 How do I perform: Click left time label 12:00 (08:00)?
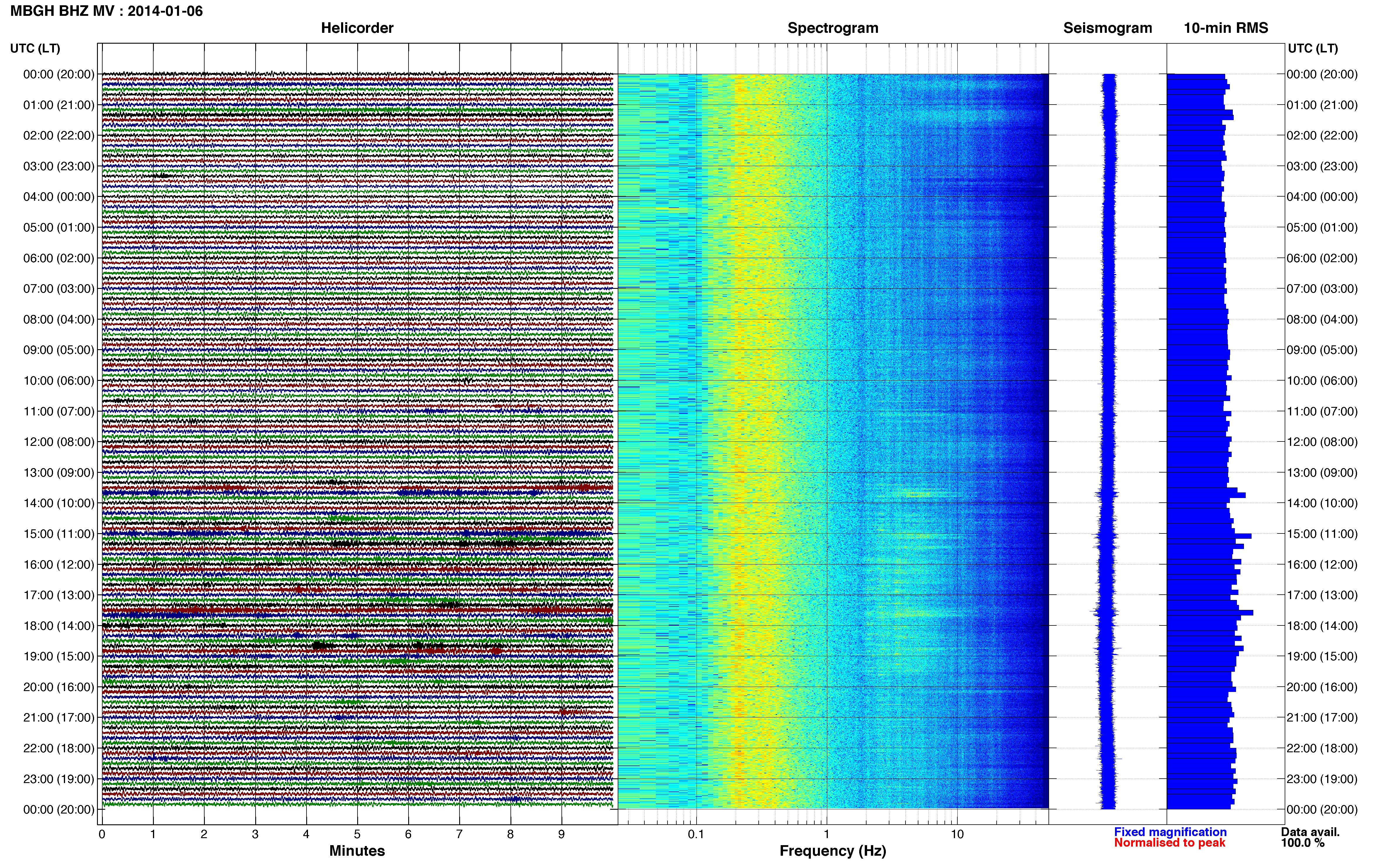(59, 442)
